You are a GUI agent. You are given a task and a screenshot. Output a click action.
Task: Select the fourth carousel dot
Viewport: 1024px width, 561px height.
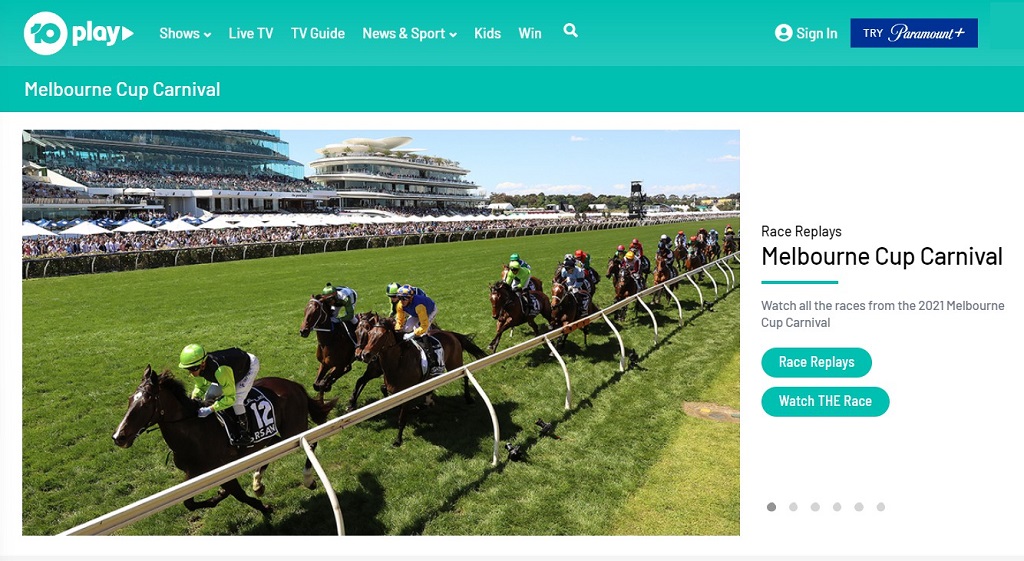(x=837, y=507)
